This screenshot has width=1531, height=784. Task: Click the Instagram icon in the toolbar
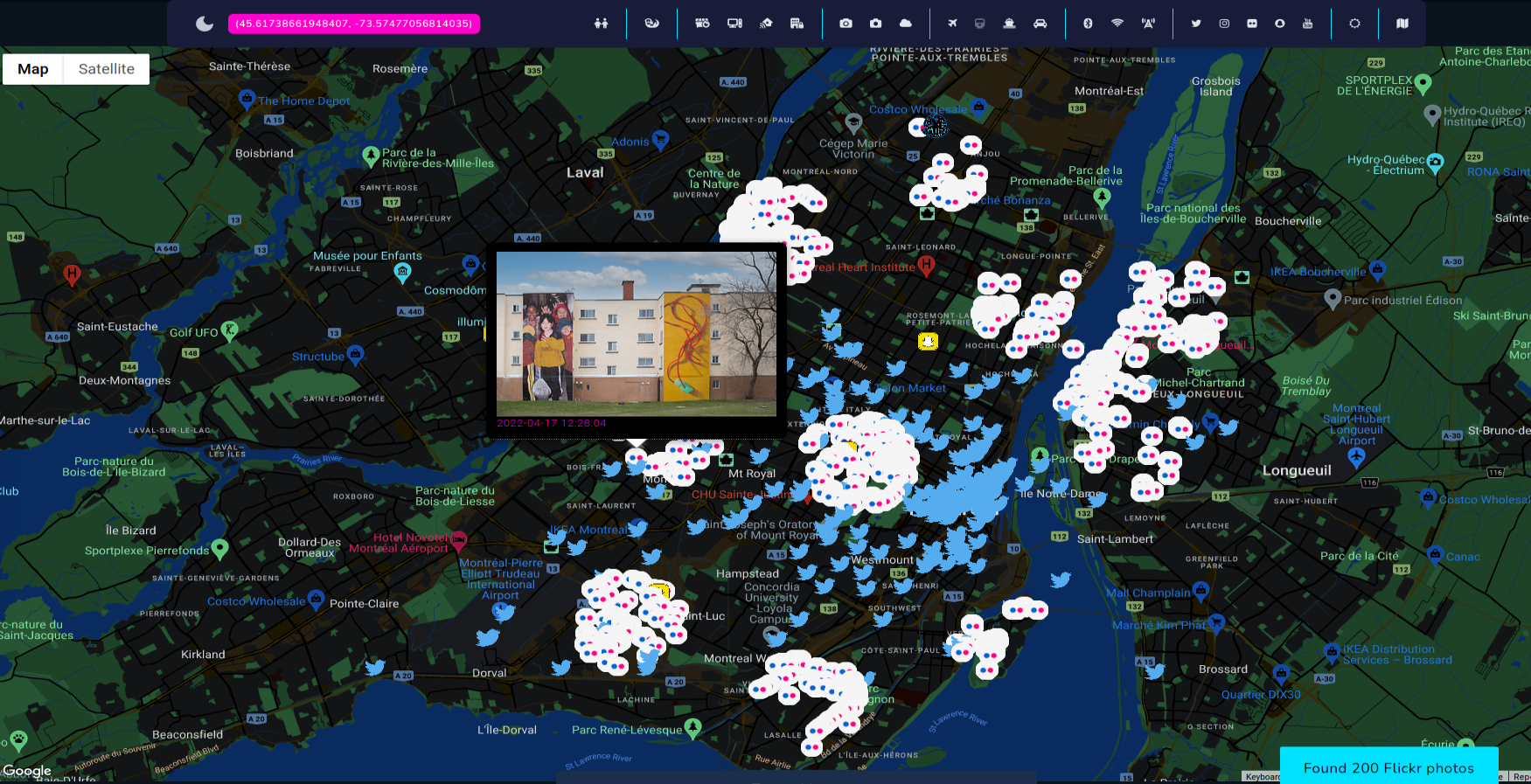pyautogui.click(x=1224, y=24)
